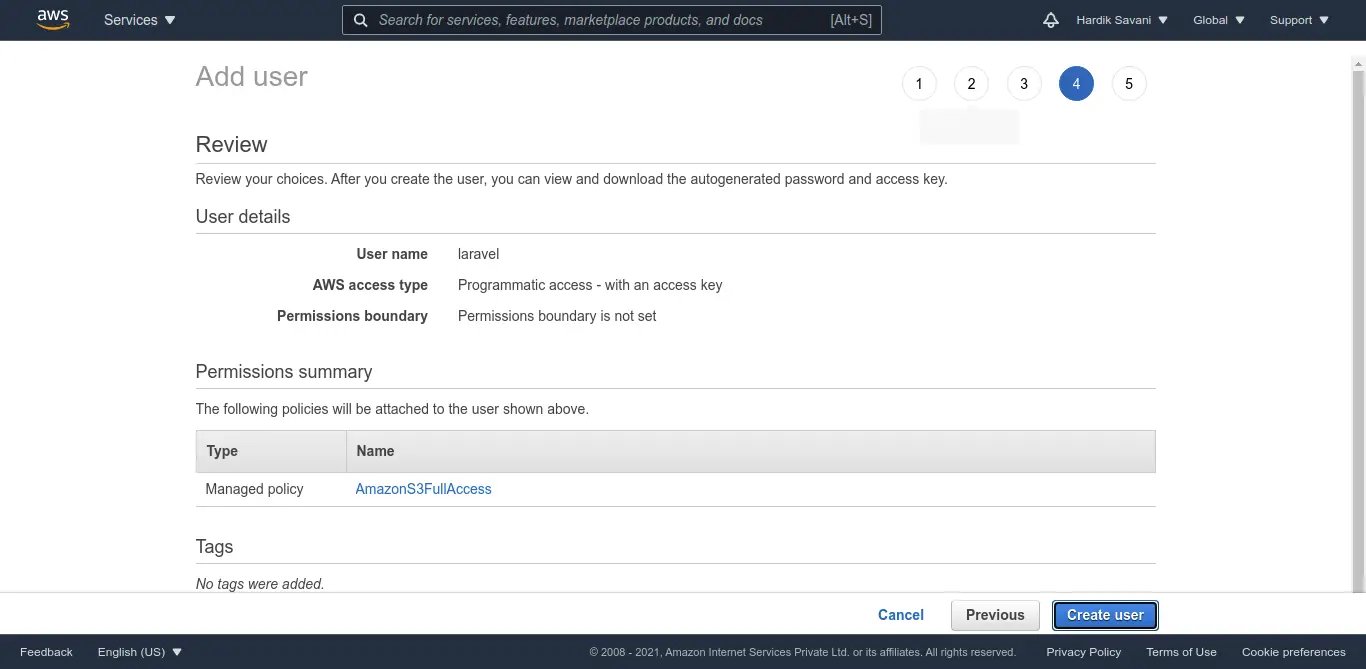This screenshot has height=669, width=1366.
Task: Open the AmazonS3FullAccess policy link
Action: click(x=423, y=489)
